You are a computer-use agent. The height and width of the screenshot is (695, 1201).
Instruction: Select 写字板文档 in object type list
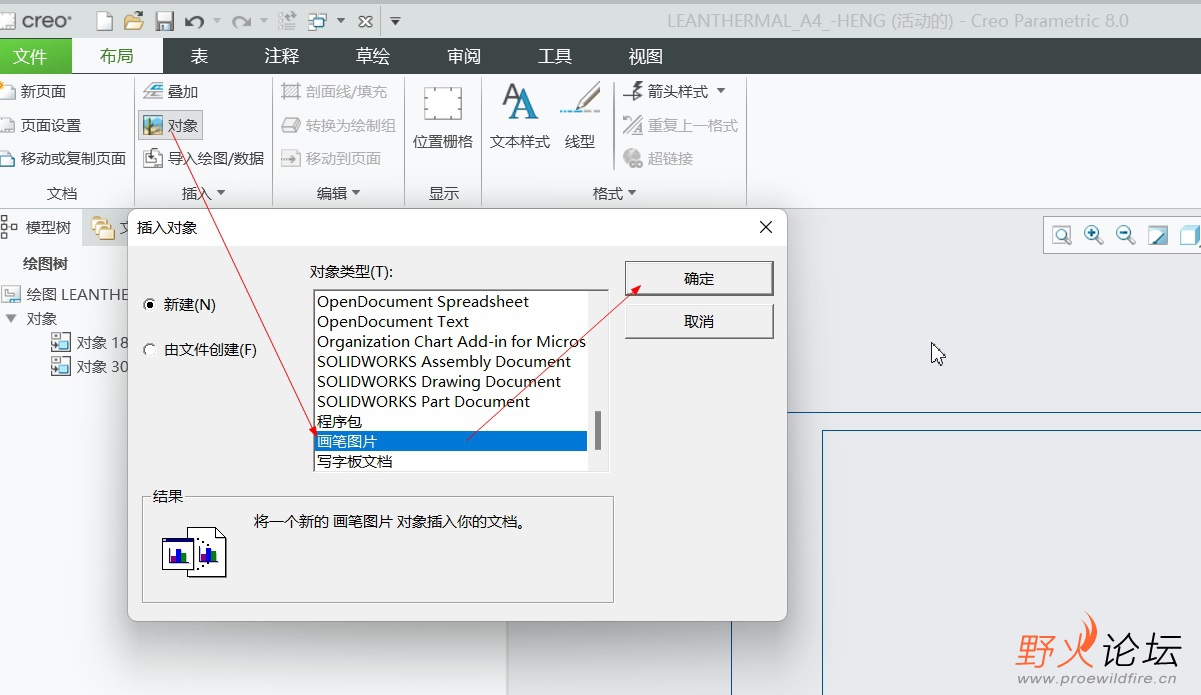coord(450,461)
